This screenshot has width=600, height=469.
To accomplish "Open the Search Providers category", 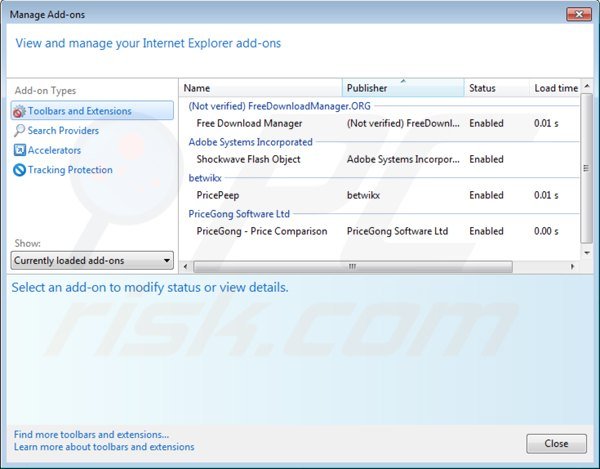I will [x=63, y=131].
